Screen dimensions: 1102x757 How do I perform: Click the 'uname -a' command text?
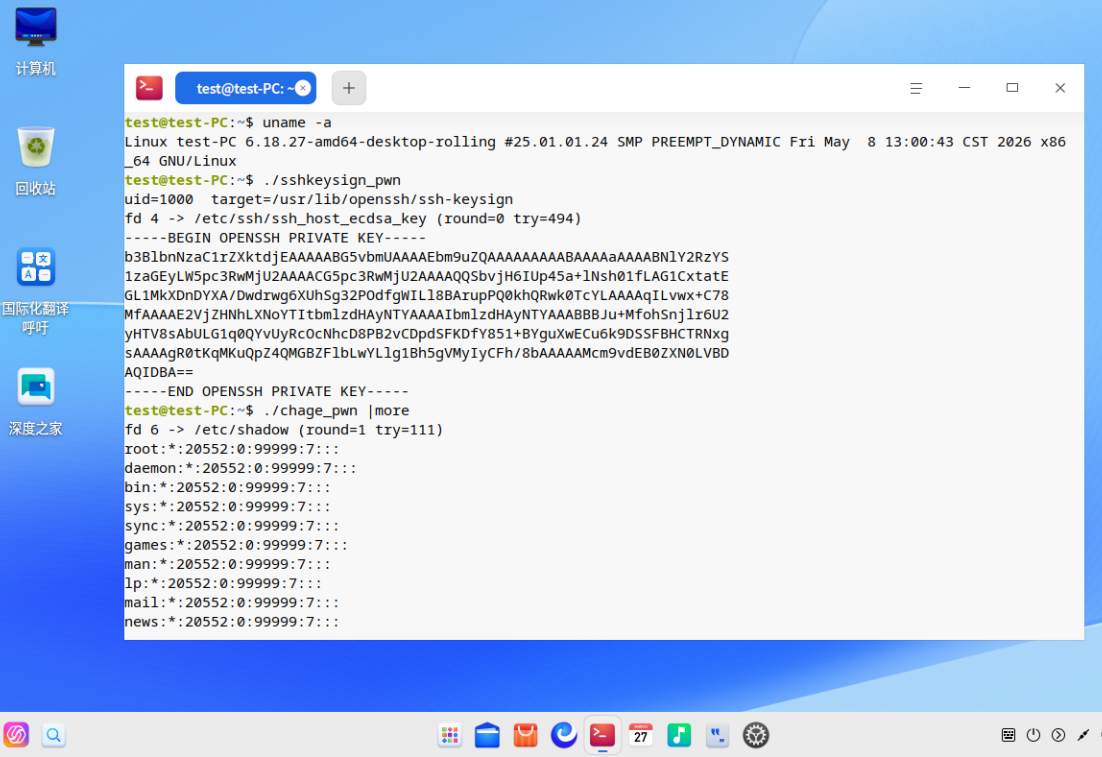click(297, 122)
